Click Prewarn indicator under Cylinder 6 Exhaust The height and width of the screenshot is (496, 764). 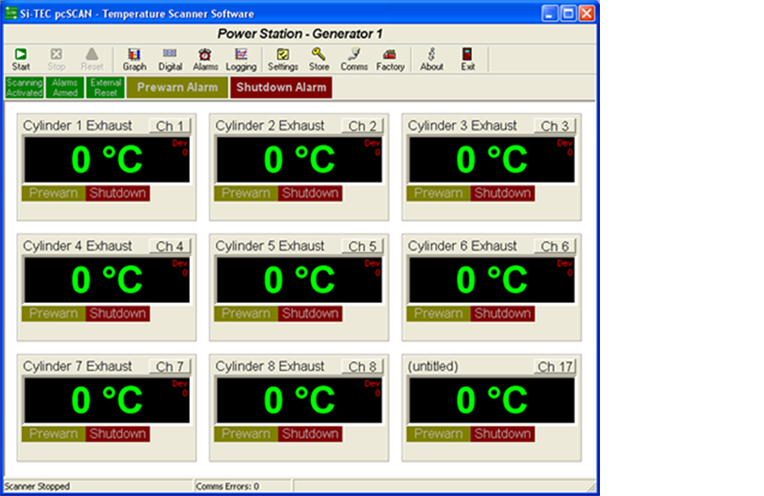439,314
